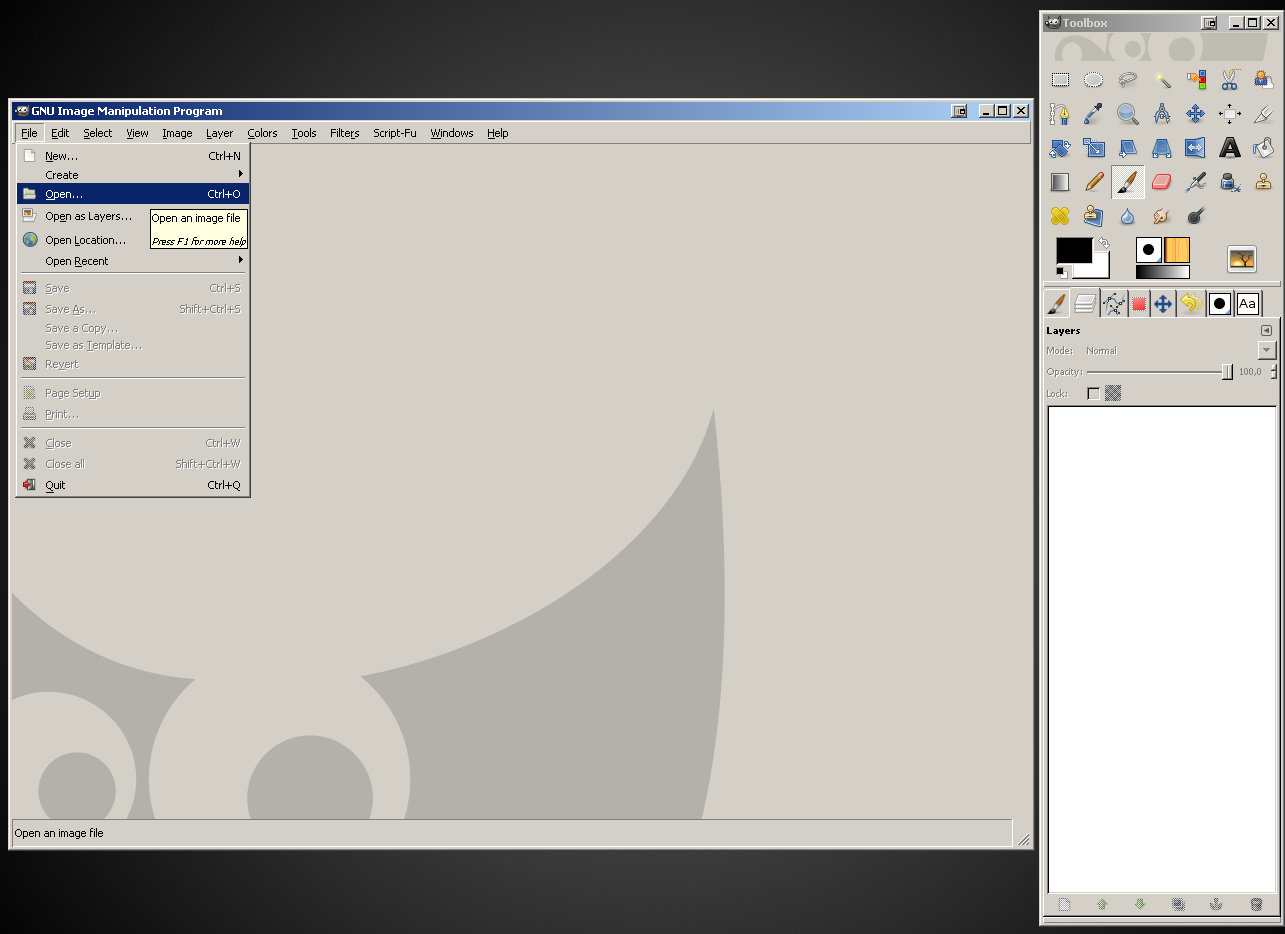Activate the Fuzzy Select magic wand
This screenshot has width=1285, height=934.
pyautogui.click(x=1162, y=81)
